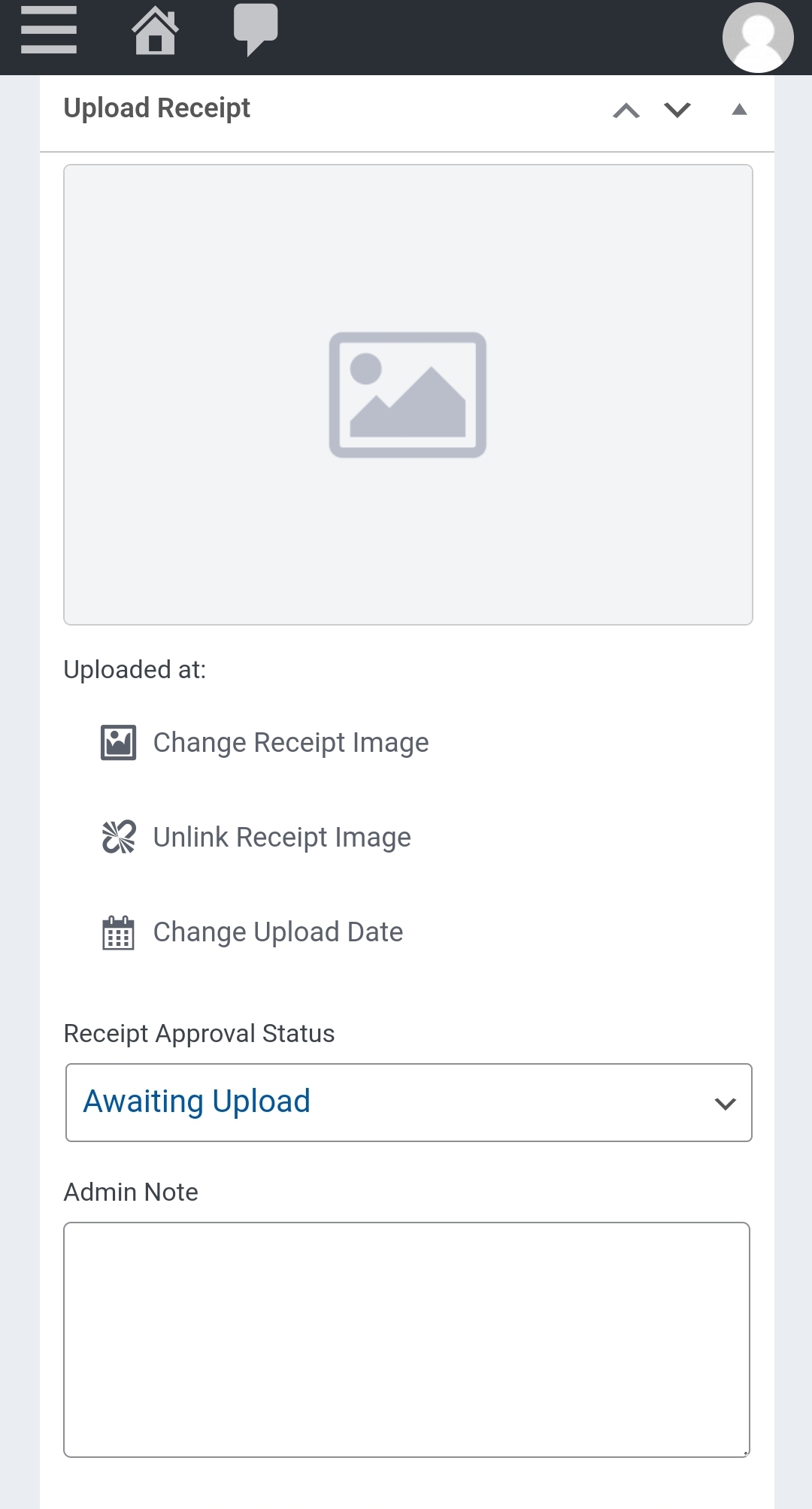Go to the site via house icon
The height and width of the screenshot is (1509, 812).
click(x=155, y=31)
